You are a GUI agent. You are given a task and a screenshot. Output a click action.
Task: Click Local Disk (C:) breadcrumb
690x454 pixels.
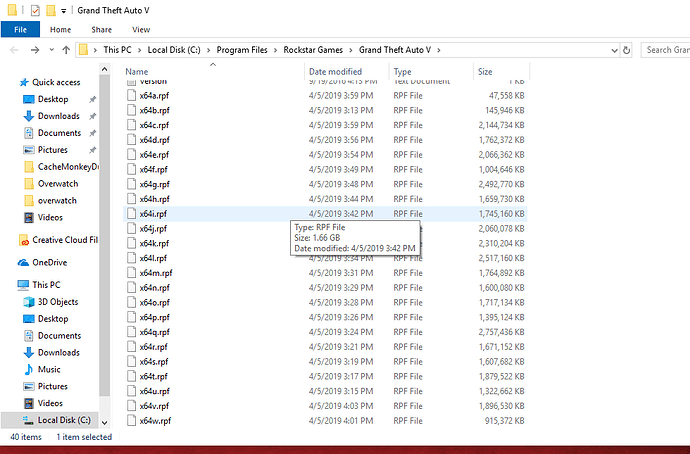click(174, 50)
